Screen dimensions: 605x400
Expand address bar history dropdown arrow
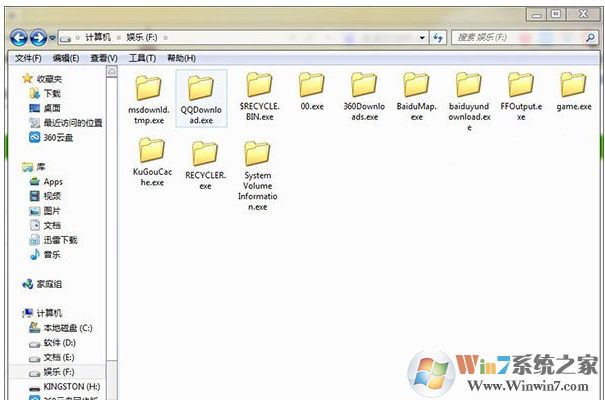[422, 38]
